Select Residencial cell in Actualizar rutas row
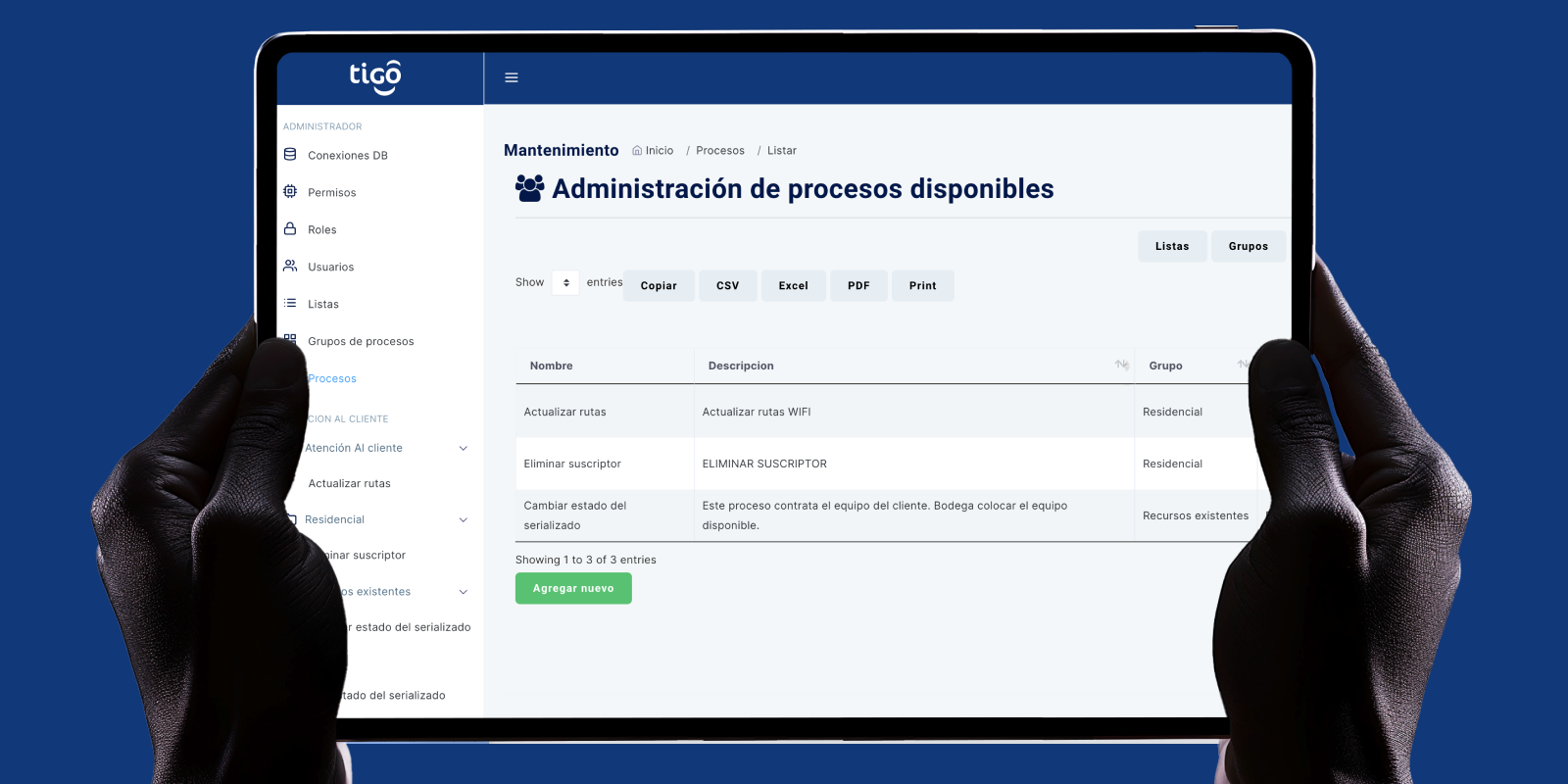 pyautogui.click(x=1196, y=413)
